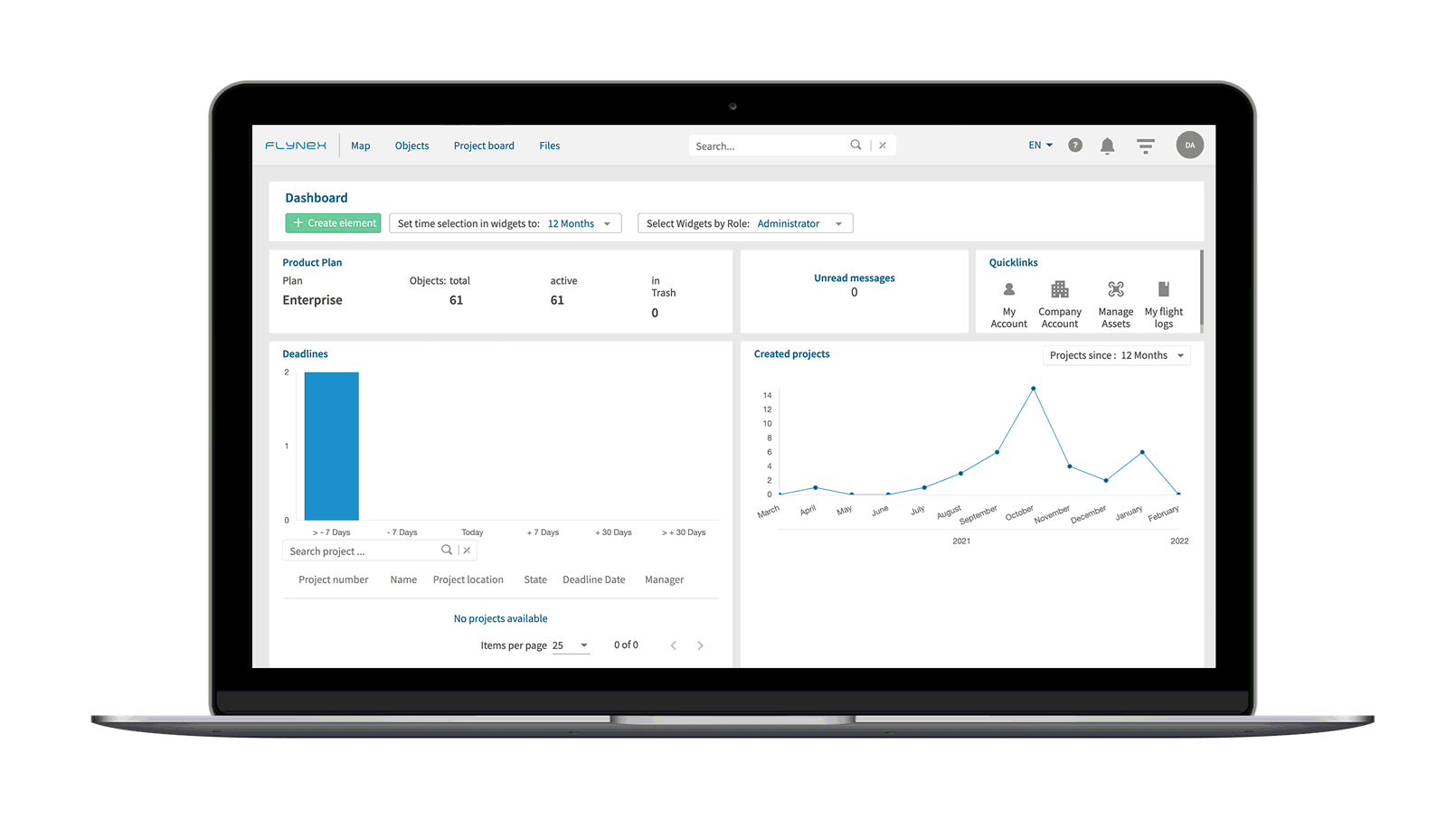Click the filter lines icon in header

click(x=1145, y=146)
